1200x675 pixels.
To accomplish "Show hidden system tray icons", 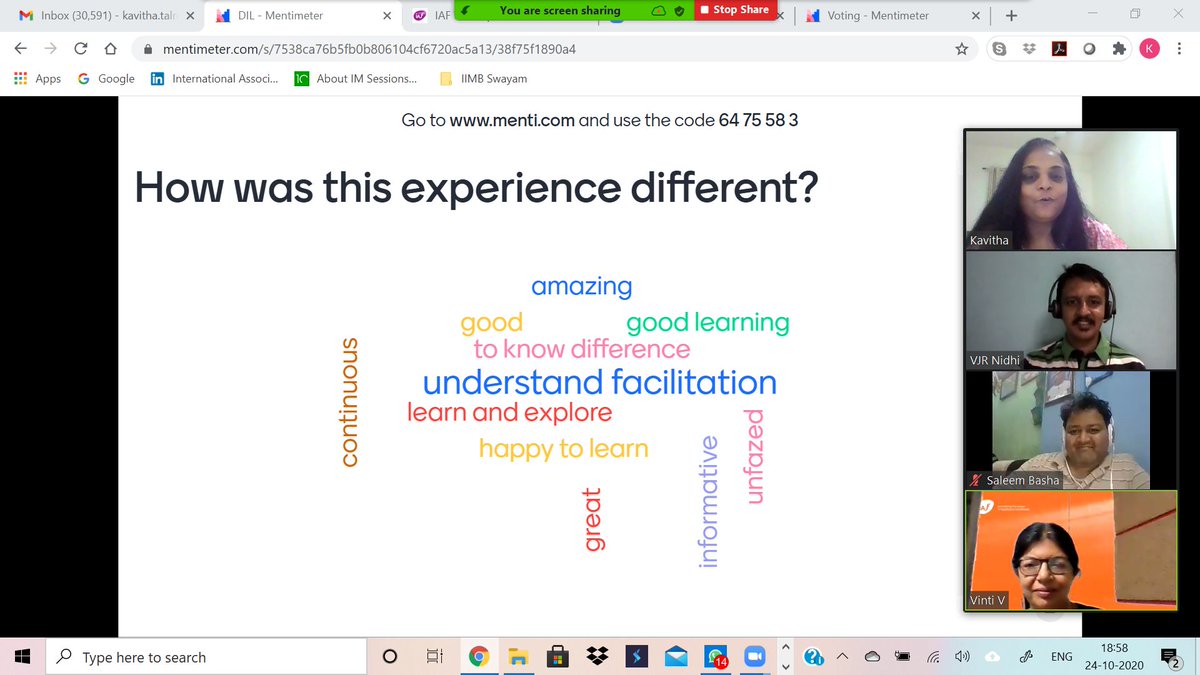I will [843, 657].
